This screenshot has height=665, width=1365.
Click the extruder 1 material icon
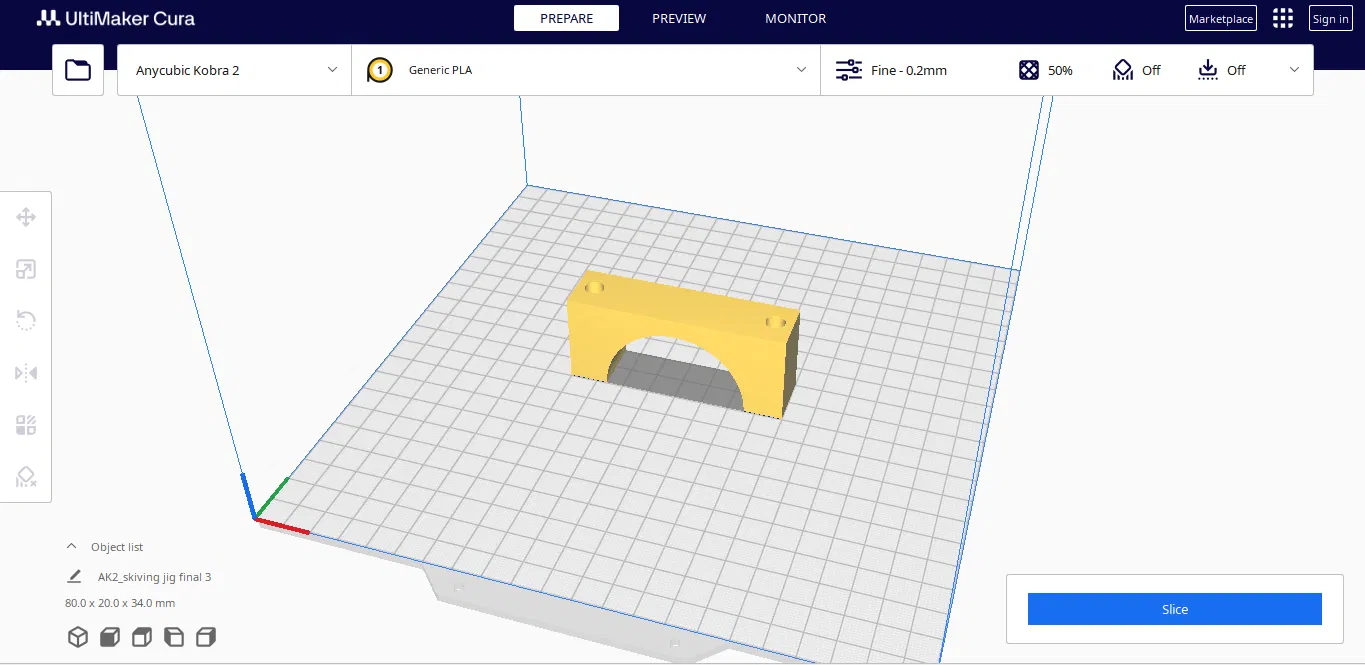coord(380,70)
